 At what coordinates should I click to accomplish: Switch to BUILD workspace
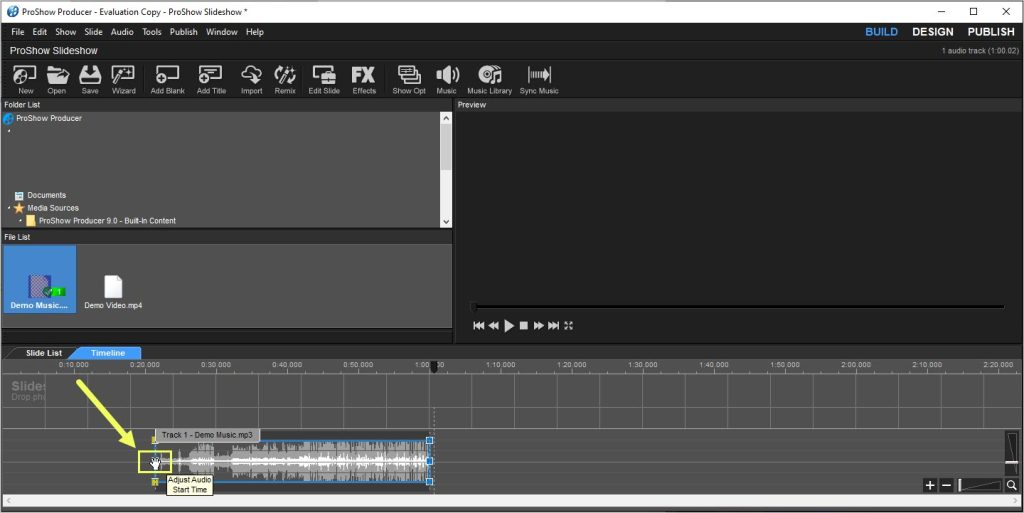tap(882, 32)
